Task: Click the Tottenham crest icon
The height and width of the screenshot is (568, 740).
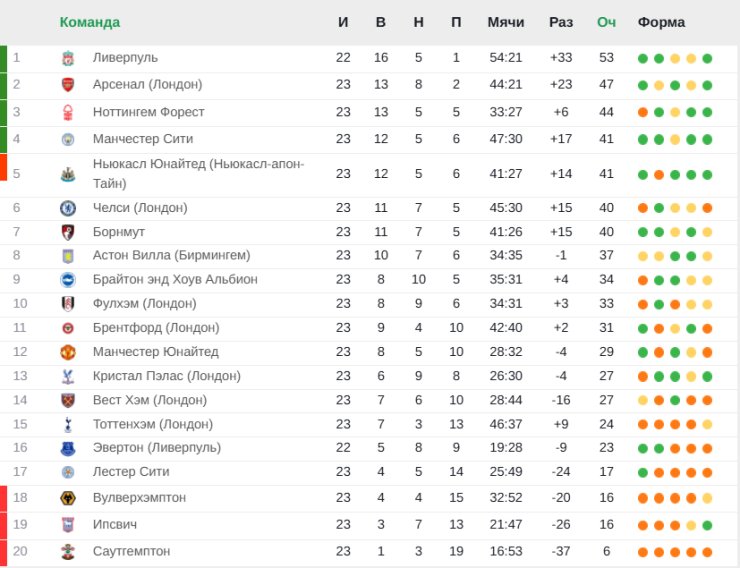Action: 68,424
